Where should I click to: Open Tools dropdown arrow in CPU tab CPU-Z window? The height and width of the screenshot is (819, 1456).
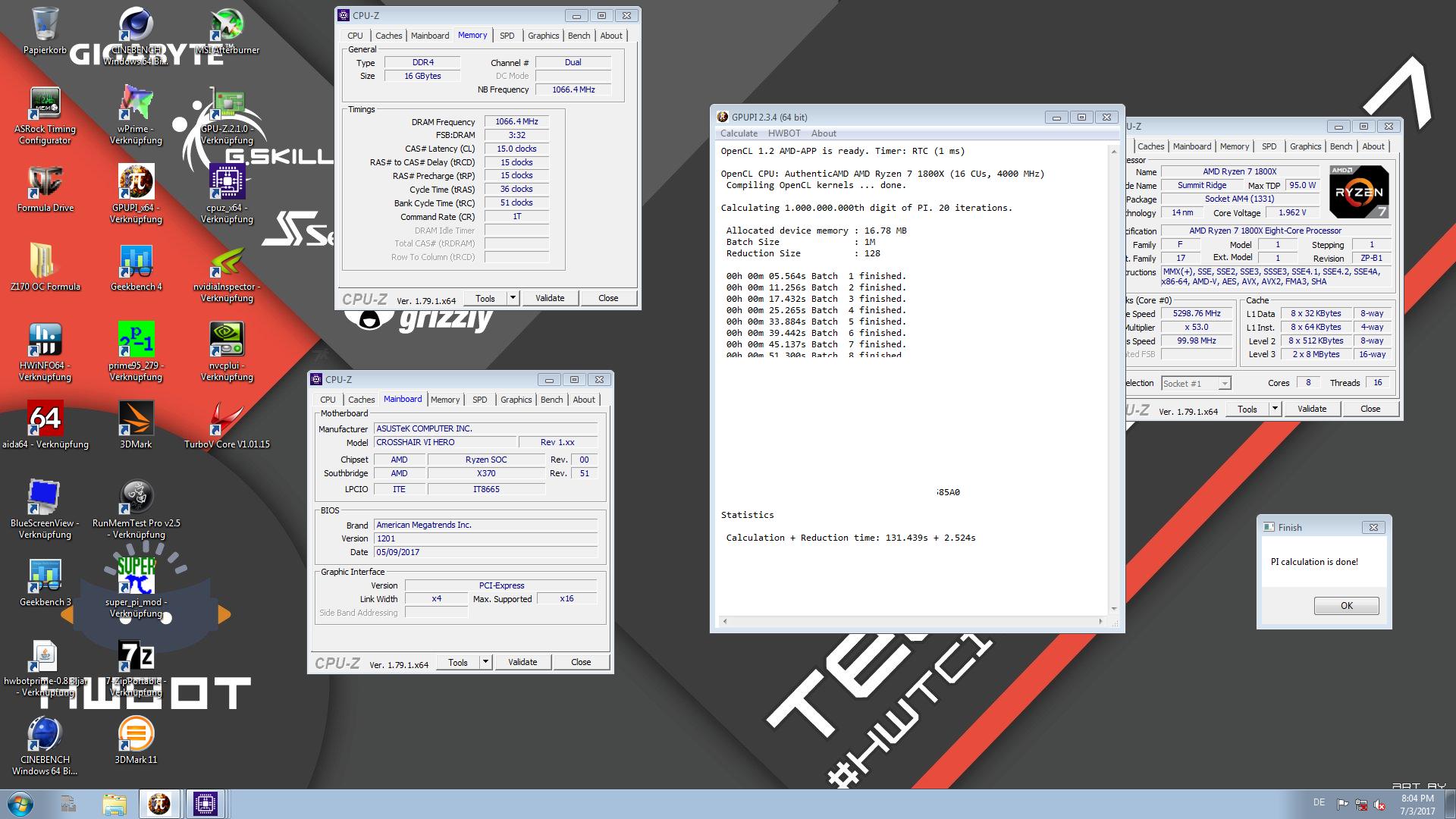pyautogui.click(x=1275, y=409)
